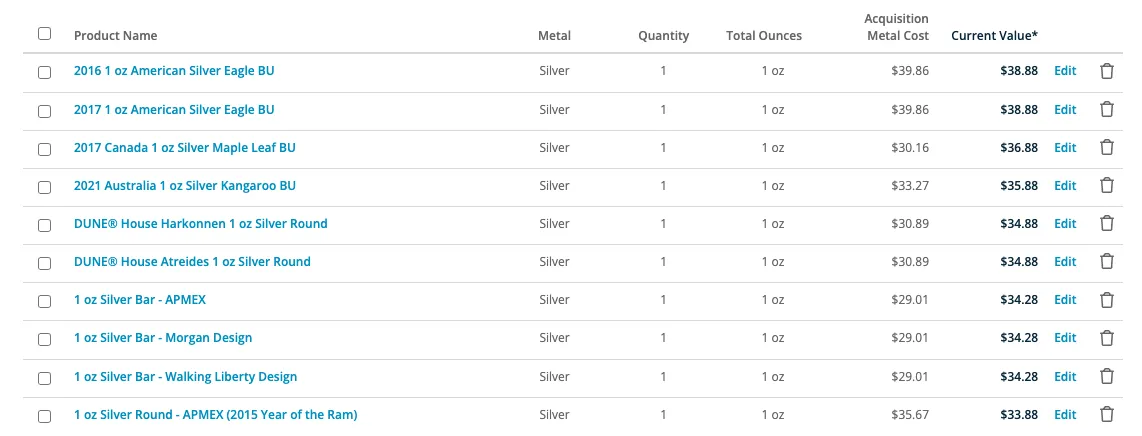Click Edit for 1 oz Silver Bar - APMEX
The image size is (1142, 436).
pos(1065,300)
